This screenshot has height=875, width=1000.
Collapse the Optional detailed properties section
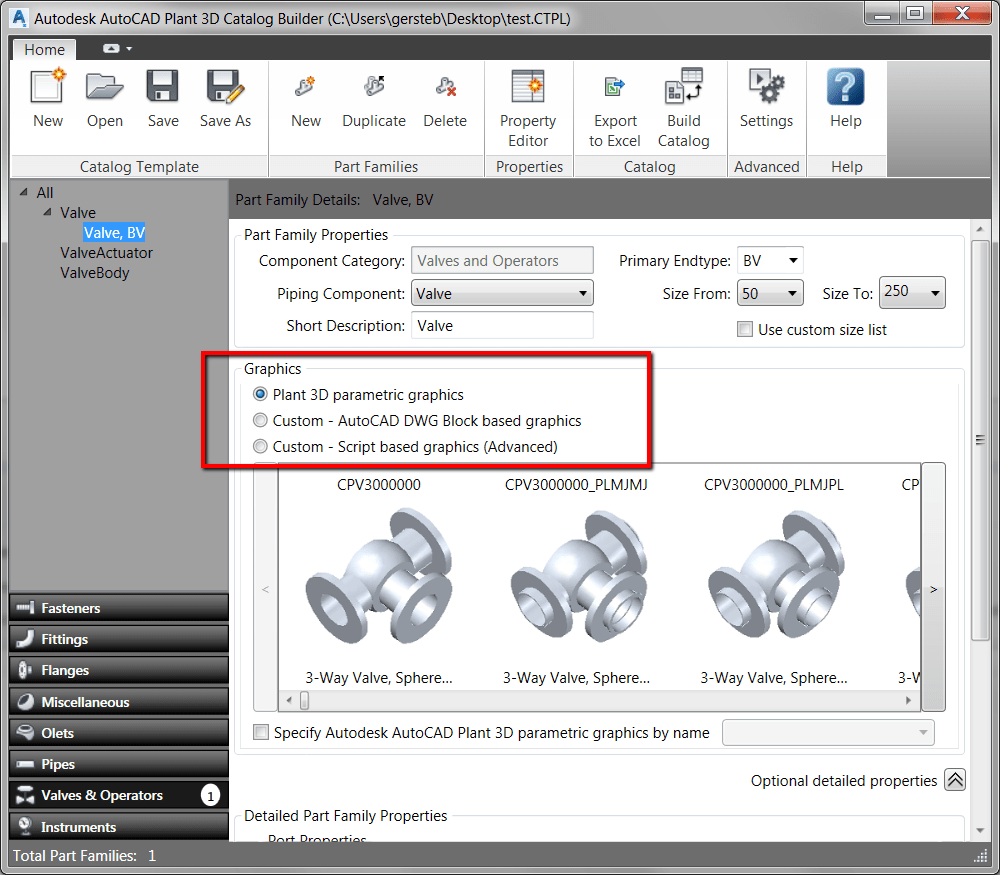point(955,780)
